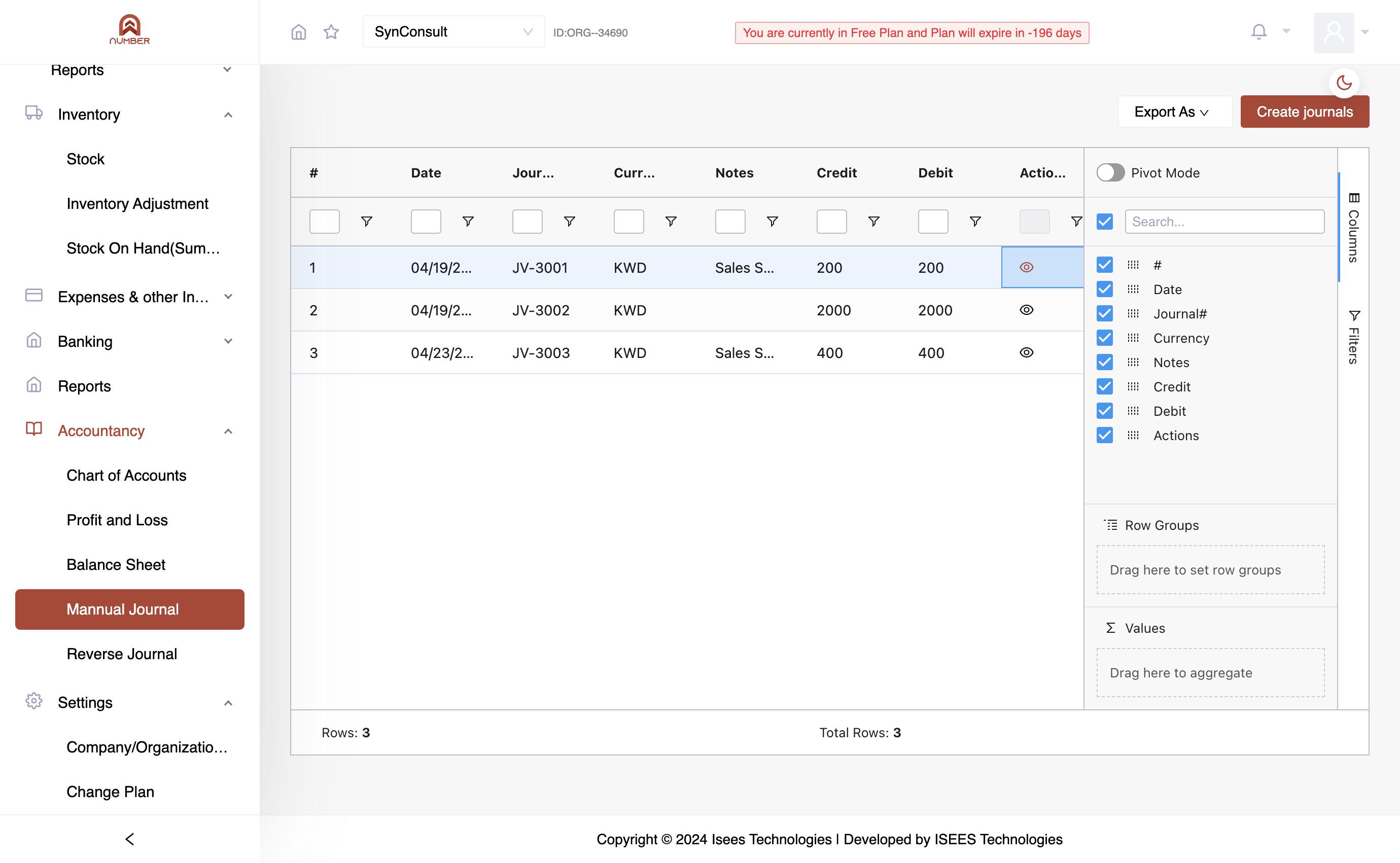Viewport: 1400px width, 863px height.
Task: Open Debit column filter funnel
Action: (975, 222)
